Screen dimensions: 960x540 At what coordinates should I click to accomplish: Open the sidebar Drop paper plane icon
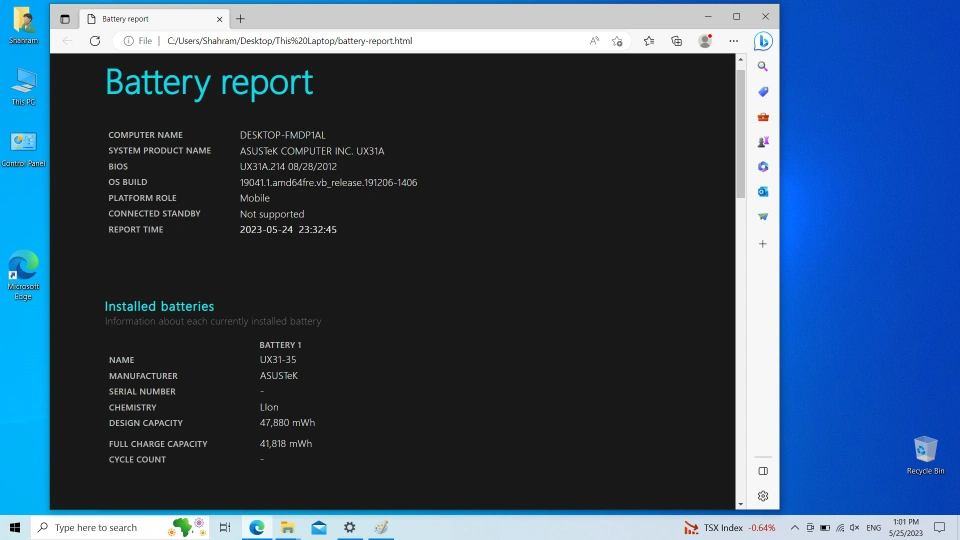[763, 217]
